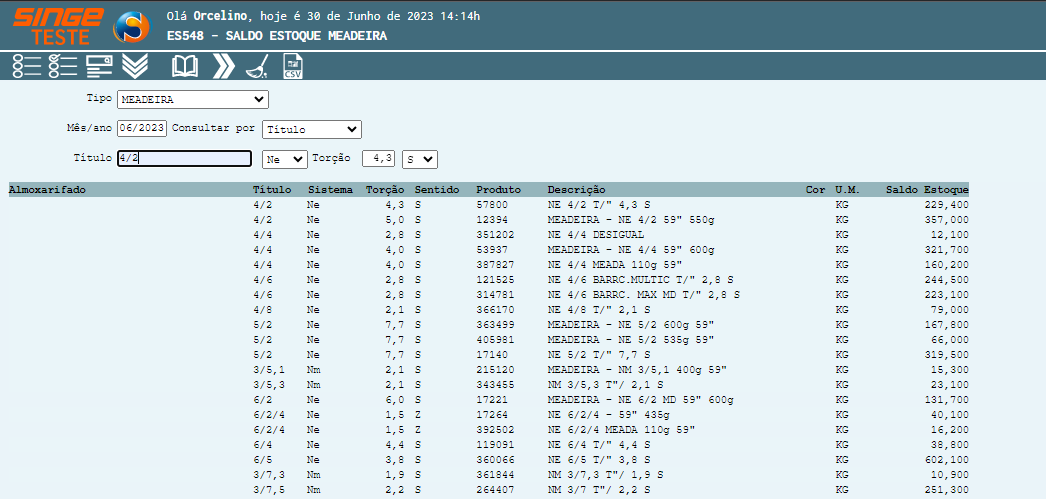
Task: Click the Produto column header
Action: (x=498, y=189)
